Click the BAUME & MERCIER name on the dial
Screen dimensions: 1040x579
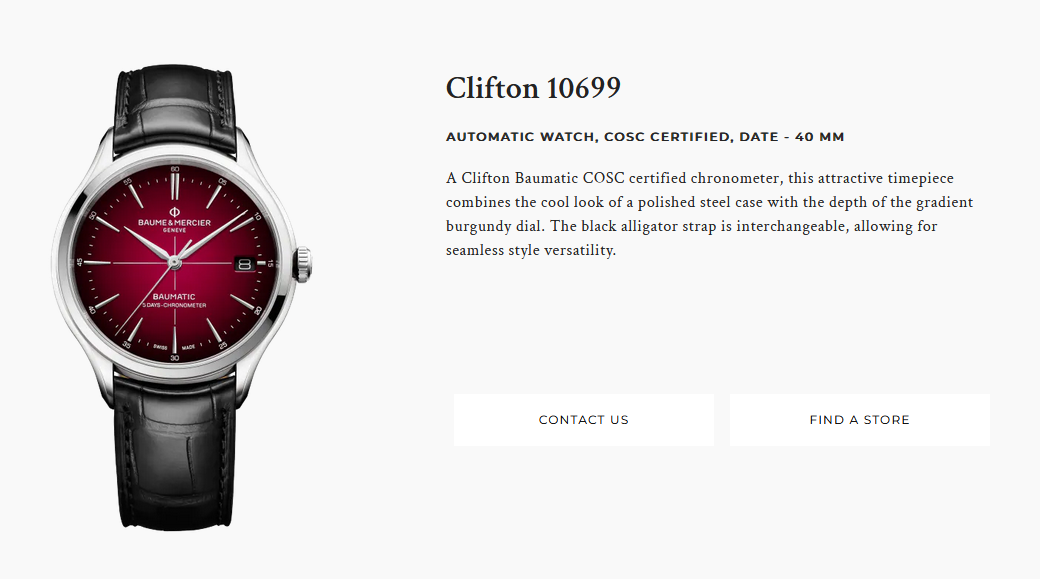tap(174, 223)
